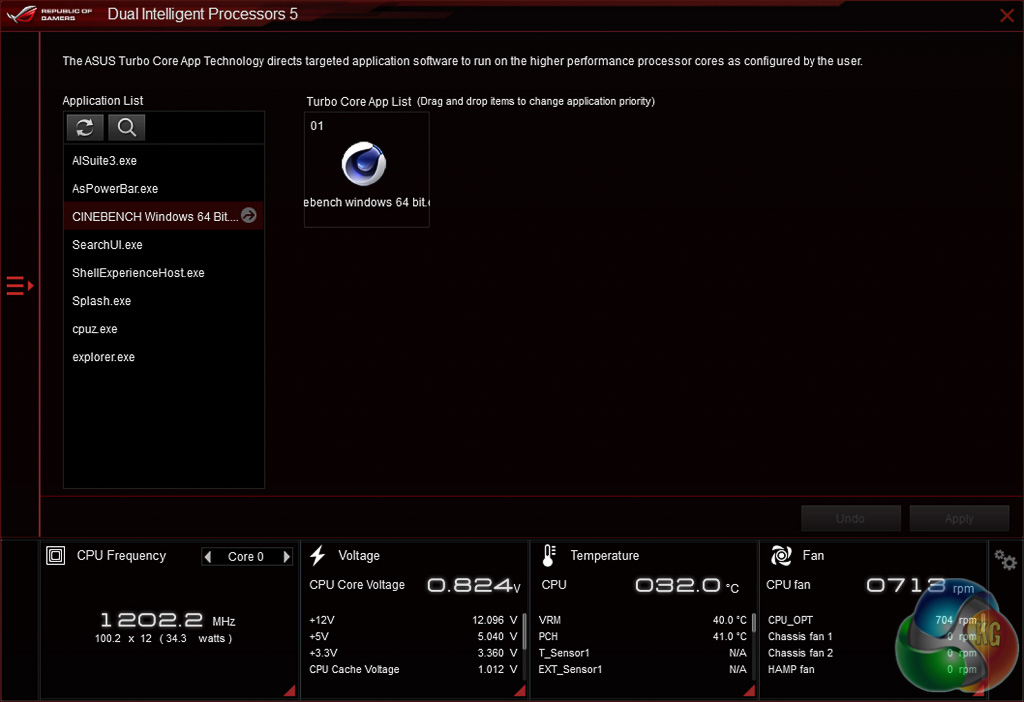Click the Core 0 selector label
Screen dimensions: 1024x702
[246, 556]
